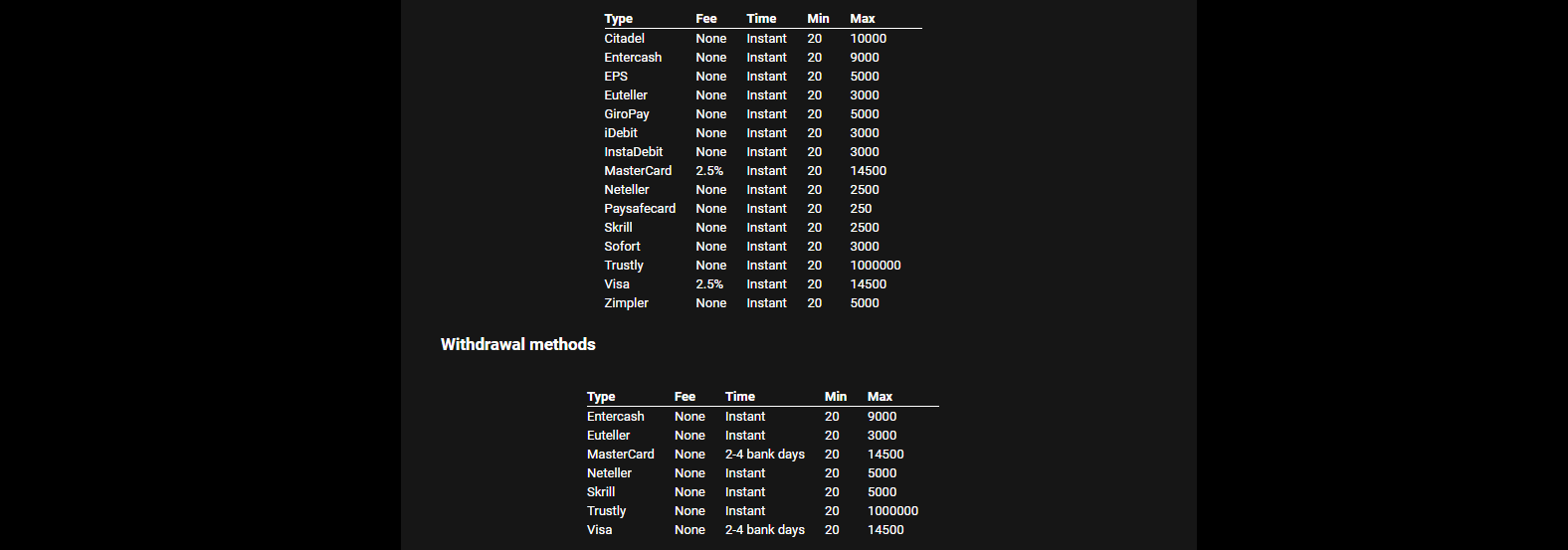The image size is (1568, 550).
Task: Click the Neteller deposit row
Action: (x=762, y=190)
